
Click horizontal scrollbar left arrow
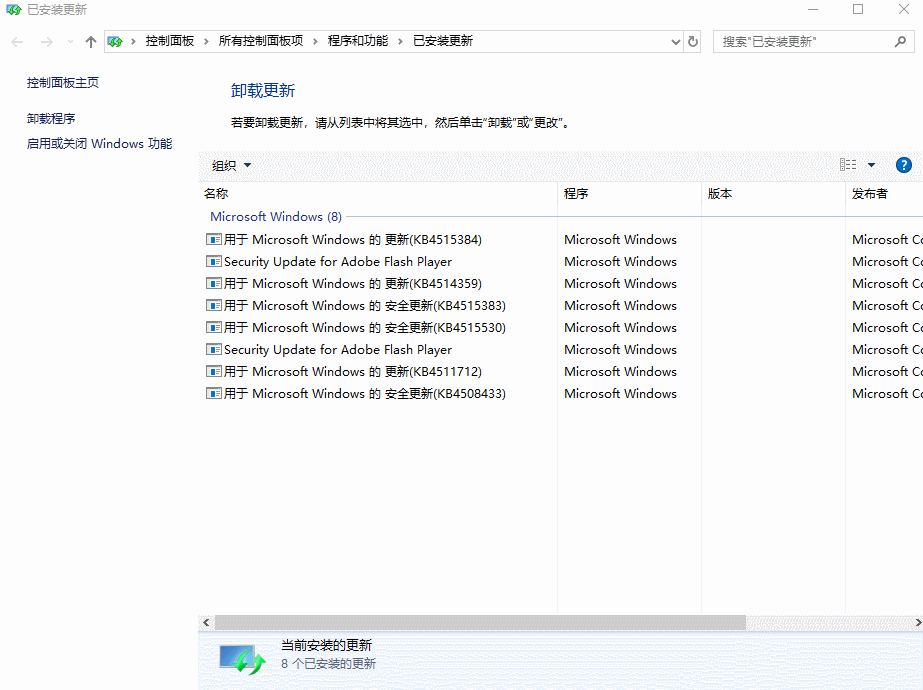[206, 622]
